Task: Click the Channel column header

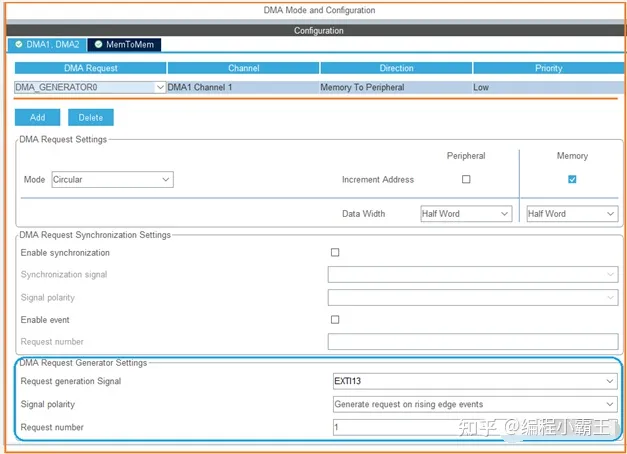Action: coord(244,68)
